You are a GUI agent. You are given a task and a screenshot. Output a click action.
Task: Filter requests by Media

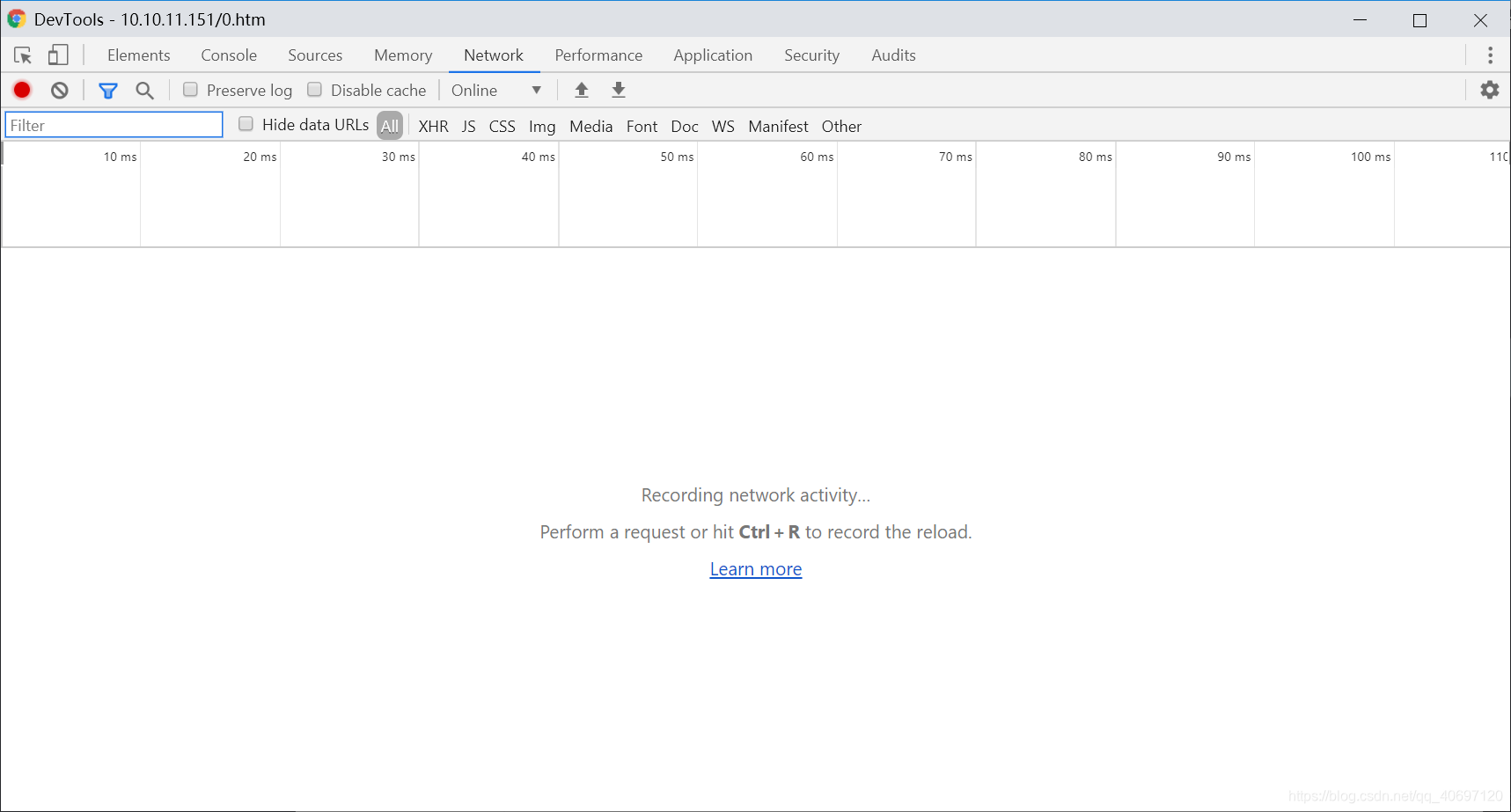pyautogui.click(x=590, y=126)
